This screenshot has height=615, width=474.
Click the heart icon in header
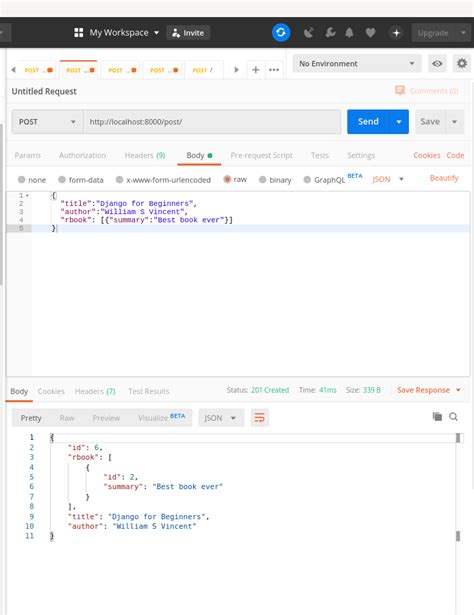(370, 33)
